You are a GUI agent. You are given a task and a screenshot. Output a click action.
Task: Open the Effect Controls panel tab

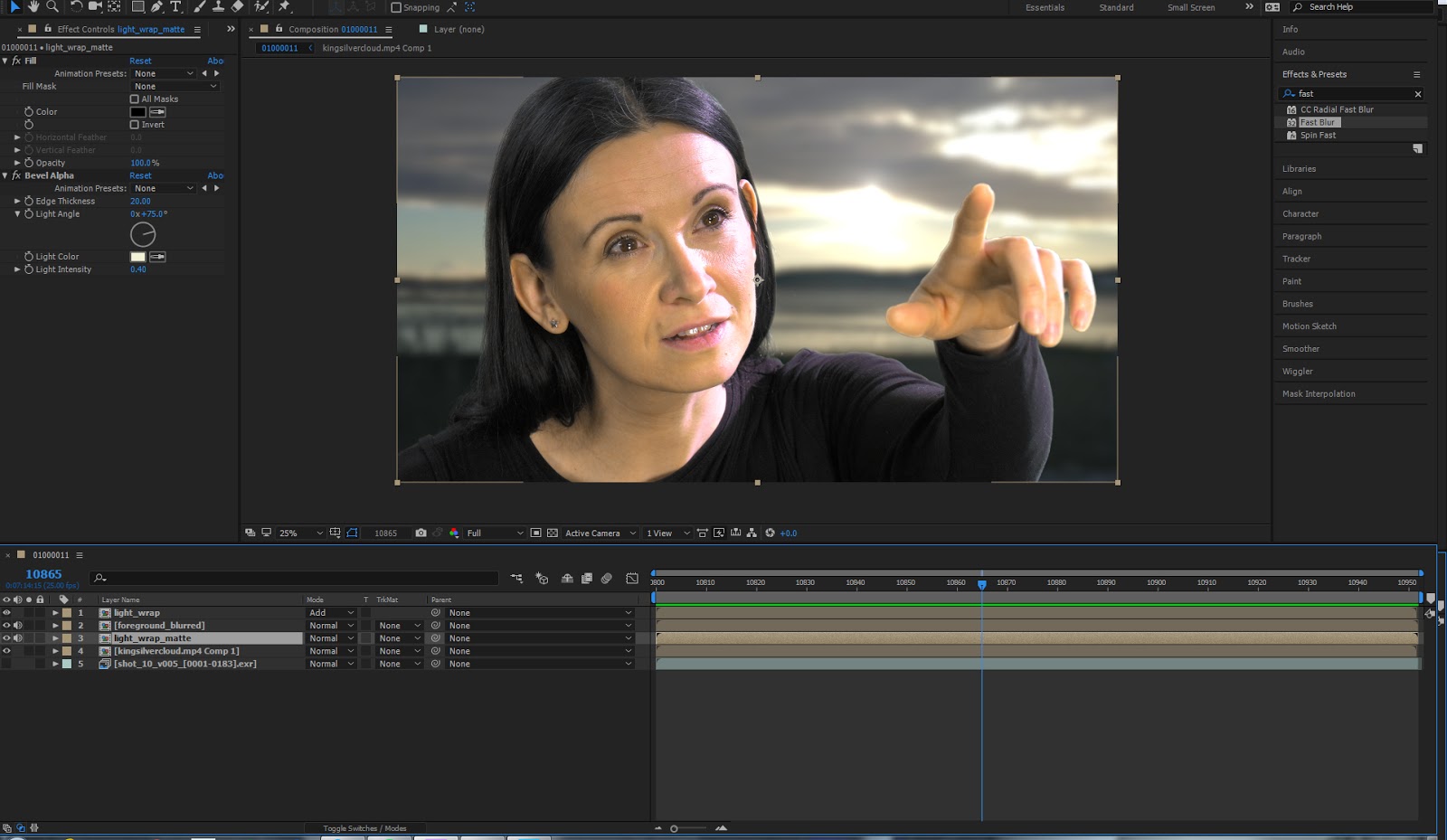(120, 30)
